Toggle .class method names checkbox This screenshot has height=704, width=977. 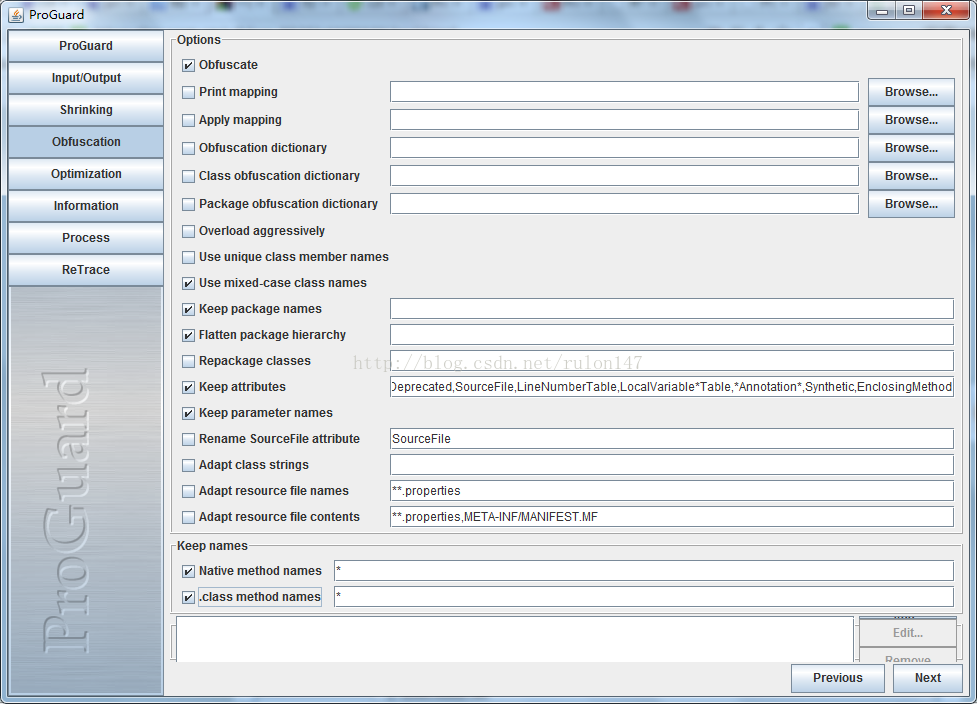188,597
